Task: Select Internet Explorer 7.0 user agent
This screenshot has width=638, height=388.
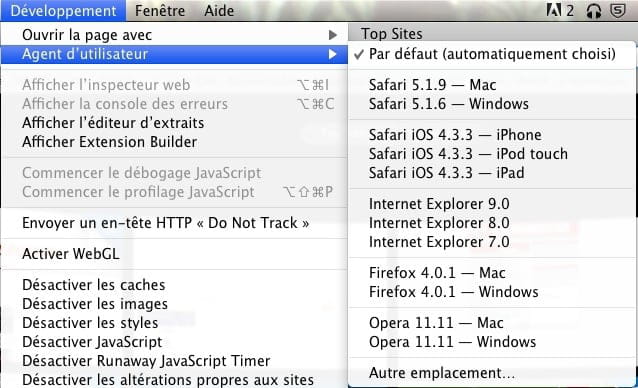Action: coord(492,242)
